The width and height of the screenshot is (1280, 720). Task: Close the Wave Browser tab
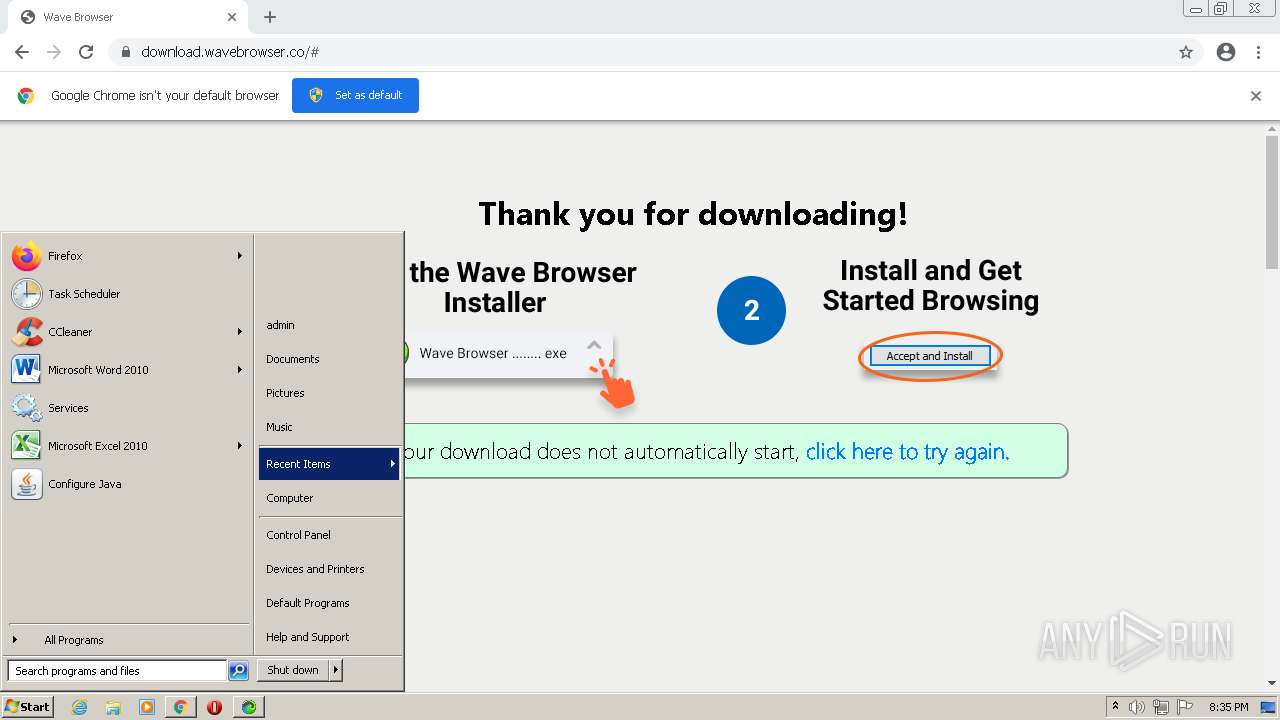[232, 17]
